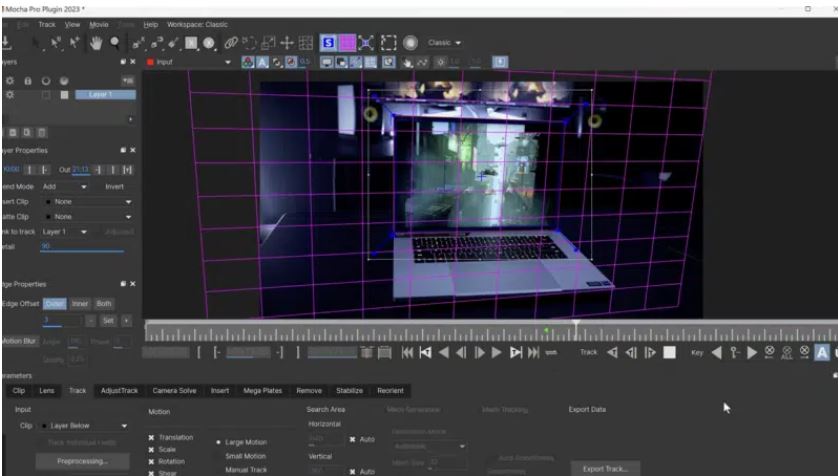Open the Matte Clip None dropdown
Viewport: 838px width, 476px height.
point(87,217)
